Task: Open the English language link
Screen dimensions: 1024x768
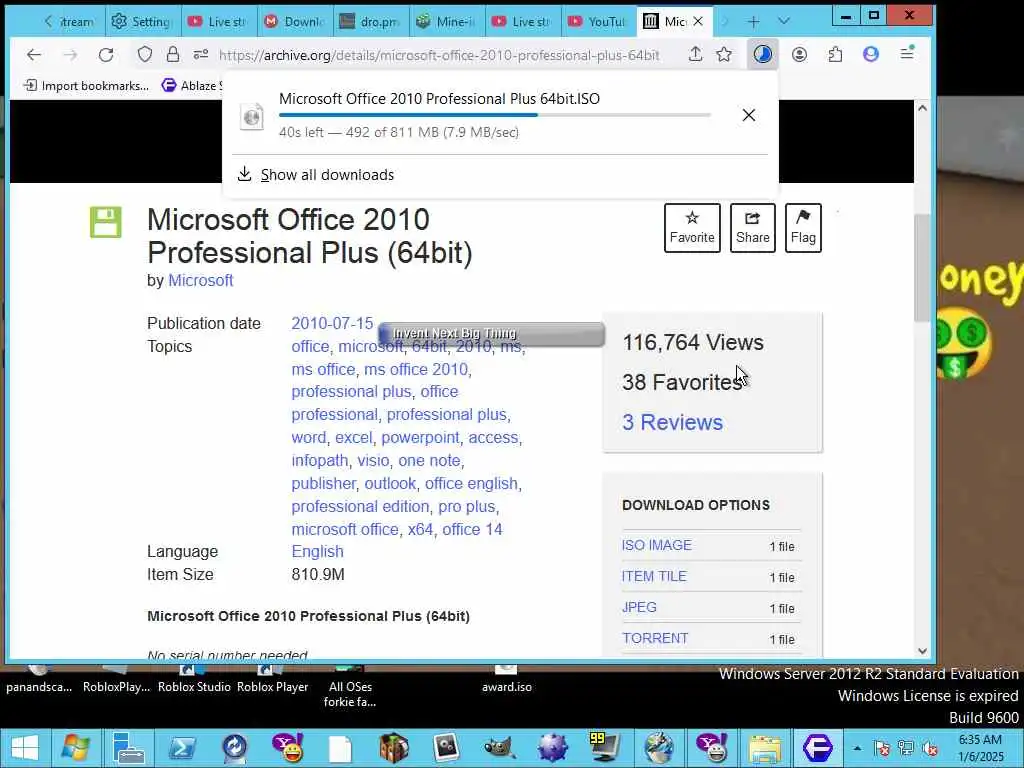Action: (x=317, y=551)
